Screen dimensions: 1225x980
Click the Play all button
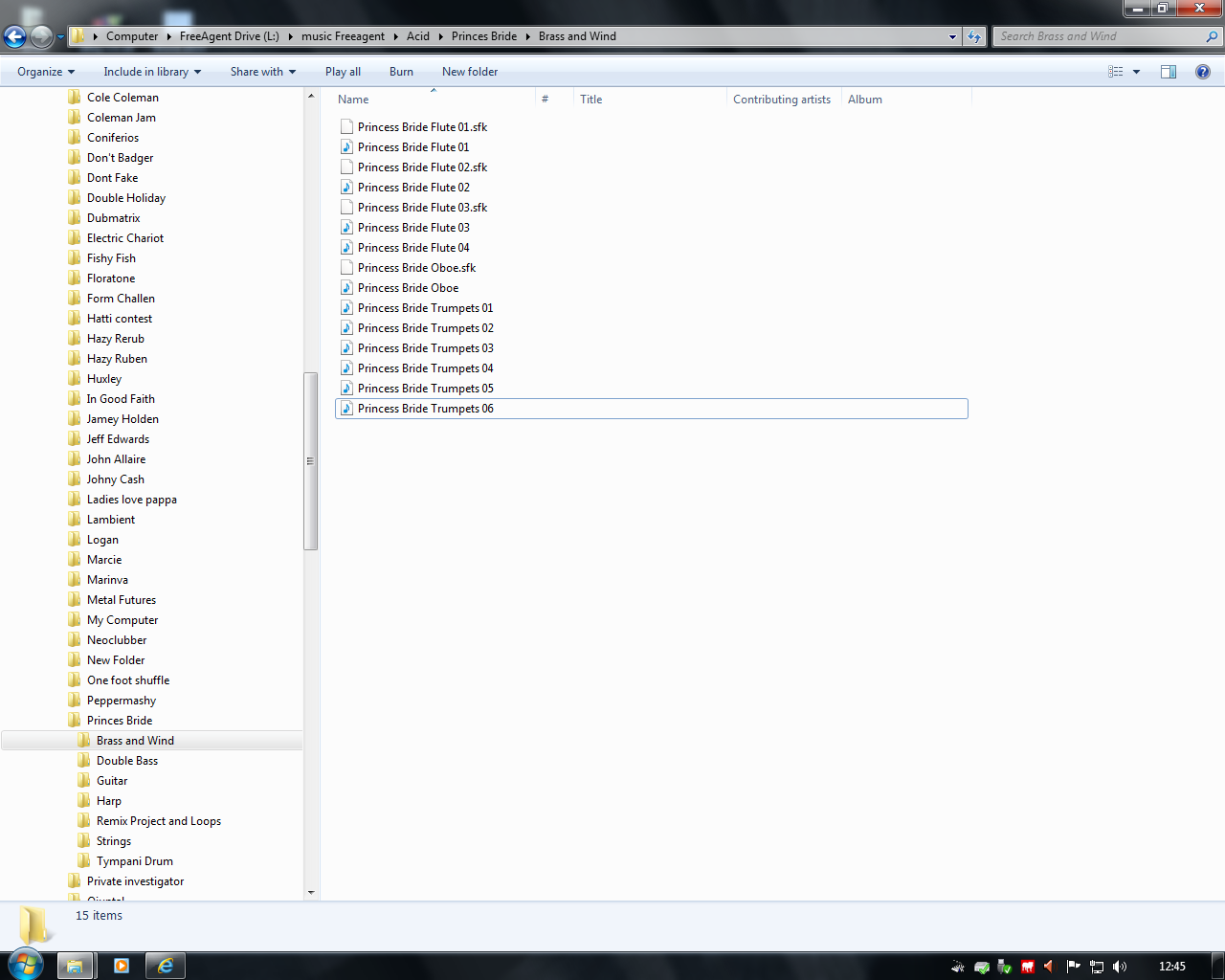[343, 72]
